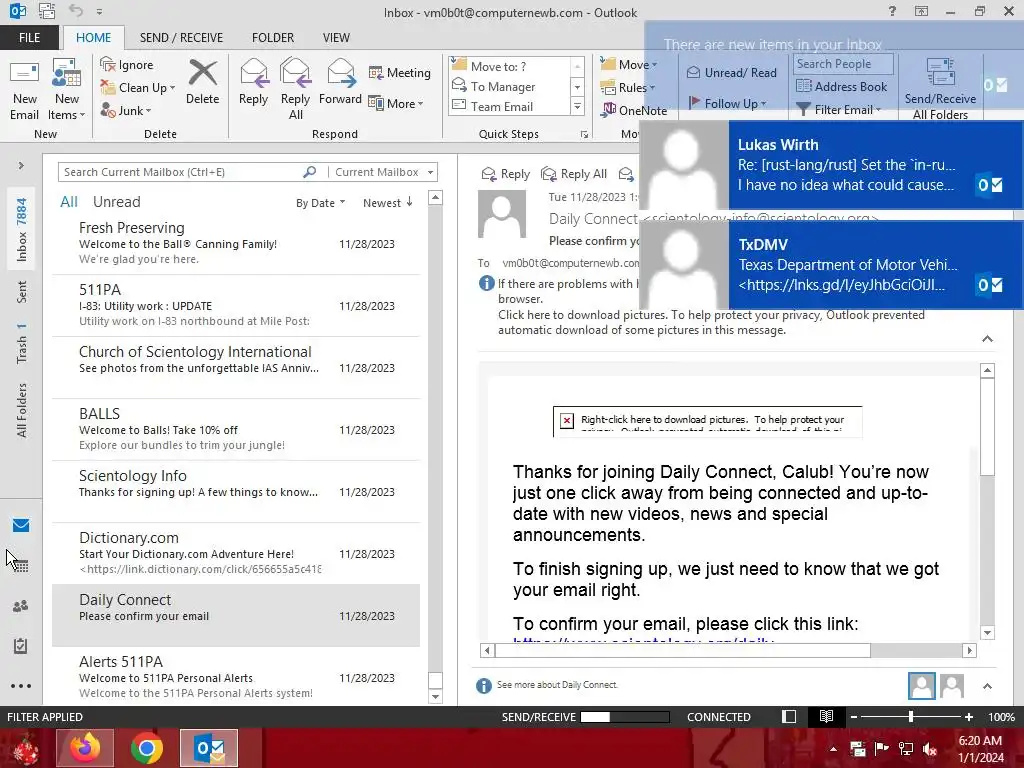Open the Lukas Wirth new mail notification
Viewport: 1024px width, 768px height.
click(x=831, y=165)
